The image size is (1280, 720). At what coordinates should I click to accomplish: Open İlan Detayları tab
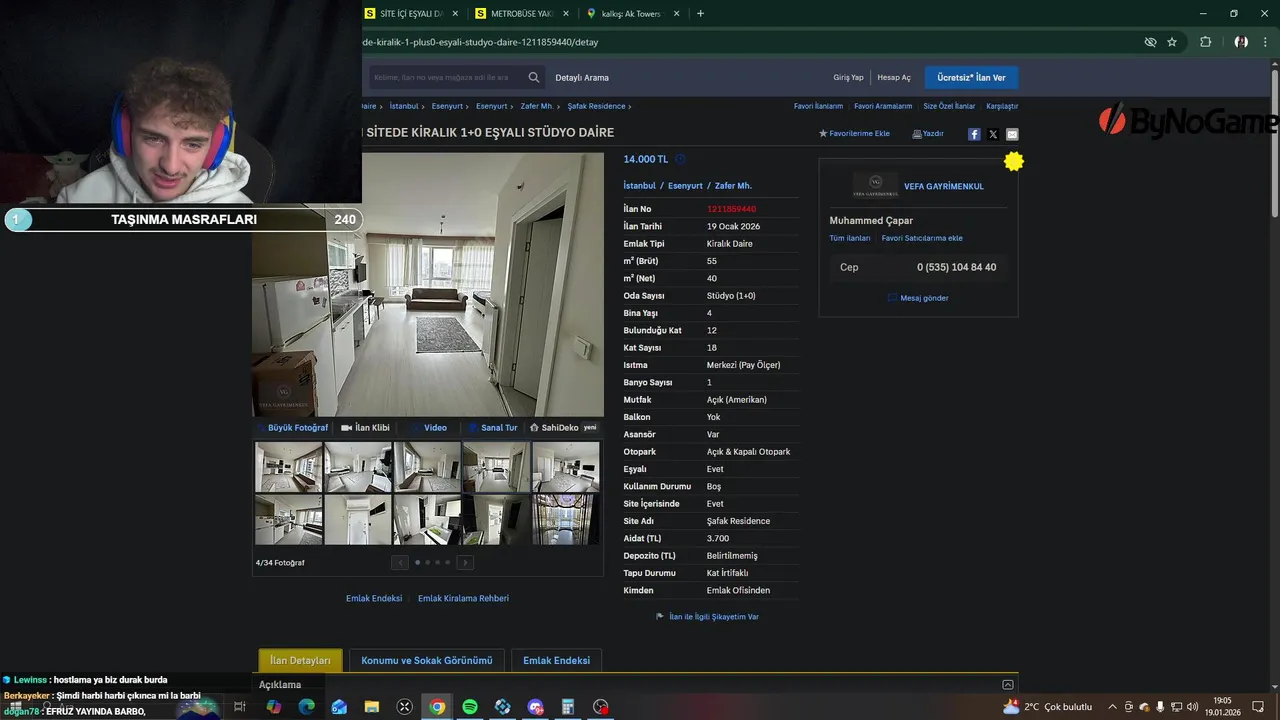point(300,660)
